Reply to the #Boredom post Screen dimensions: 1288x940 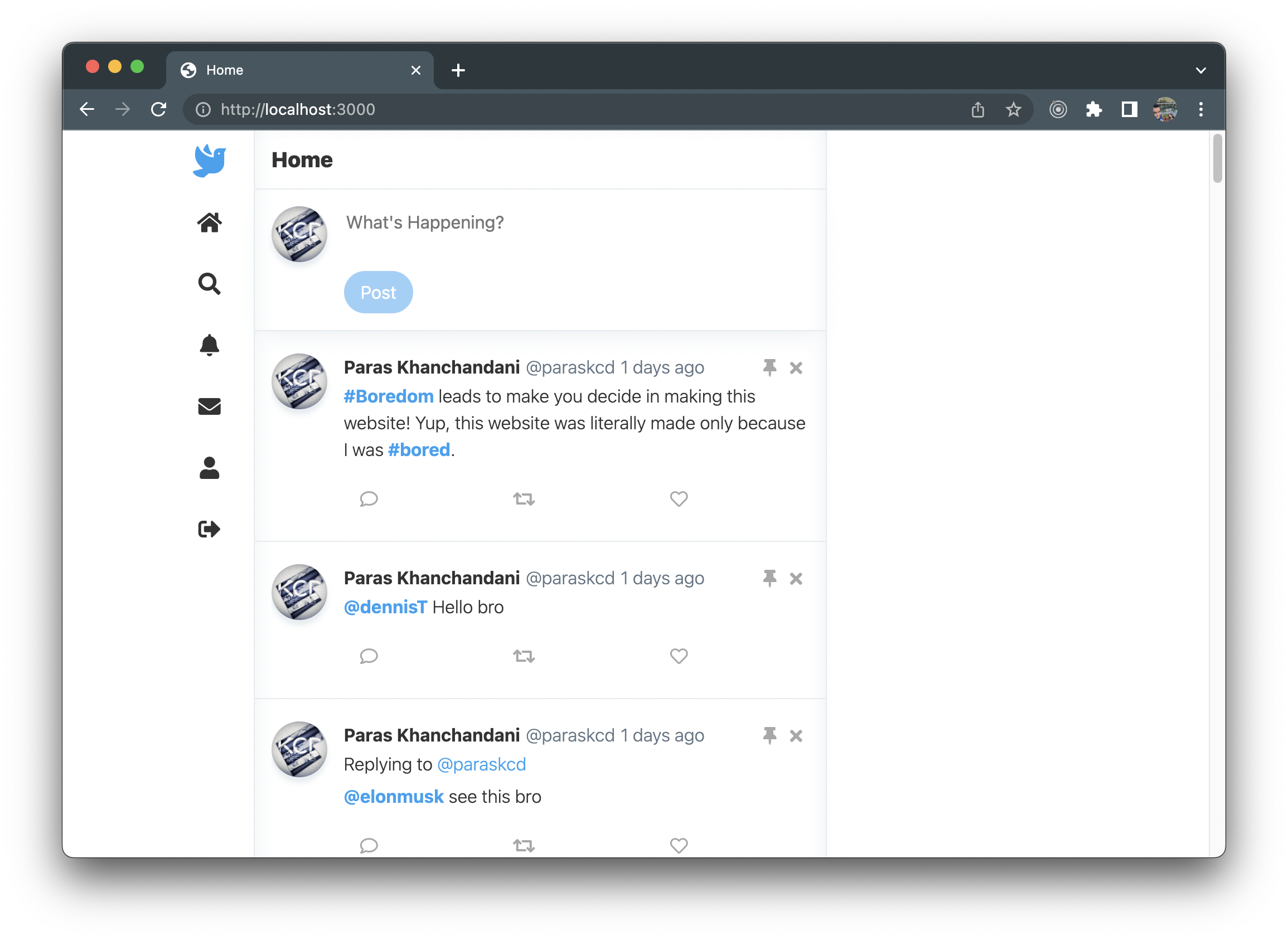pyautogui.click(x=369, y=499)
